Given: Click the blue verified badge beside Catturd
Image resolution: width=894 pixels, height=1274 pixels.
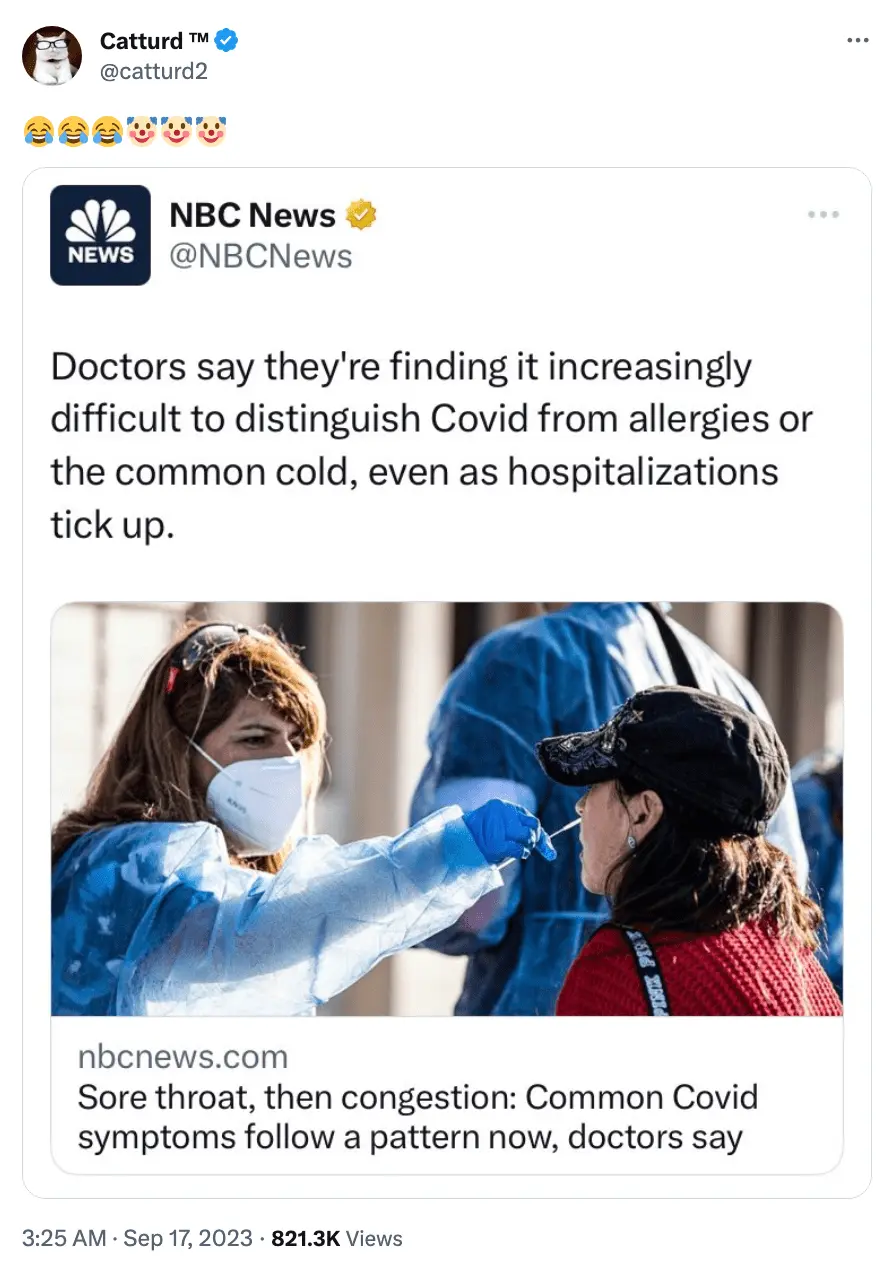Looking at the screenshot, I should pyautogui.click(x=228, y=41).
